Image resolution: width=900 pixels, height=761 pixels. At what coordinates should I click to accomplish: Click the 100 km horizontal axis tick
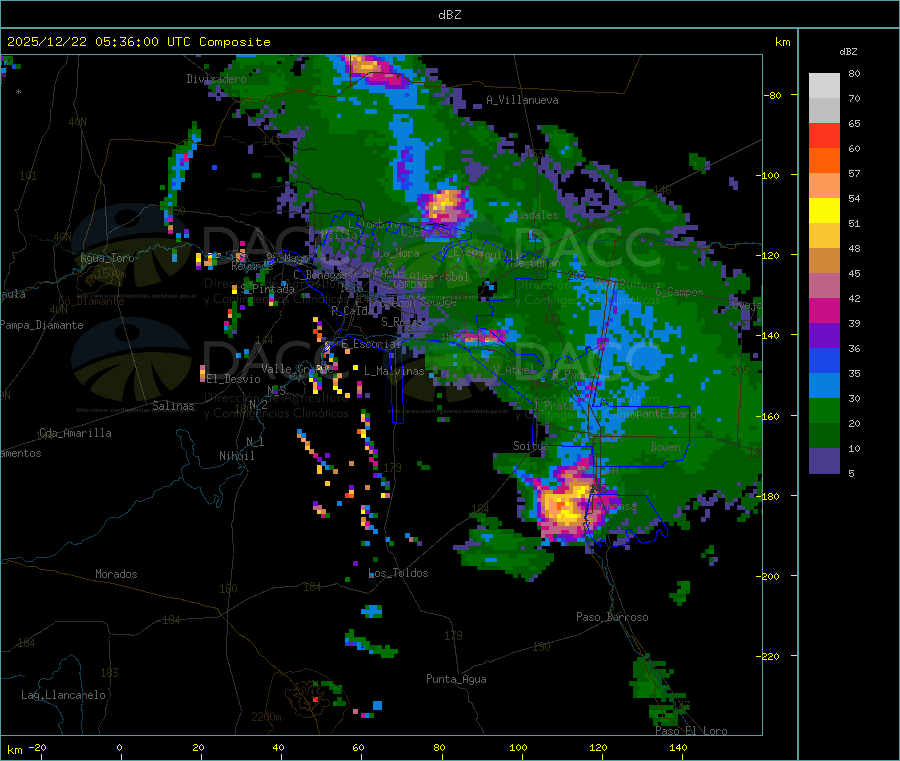(518, 747)
